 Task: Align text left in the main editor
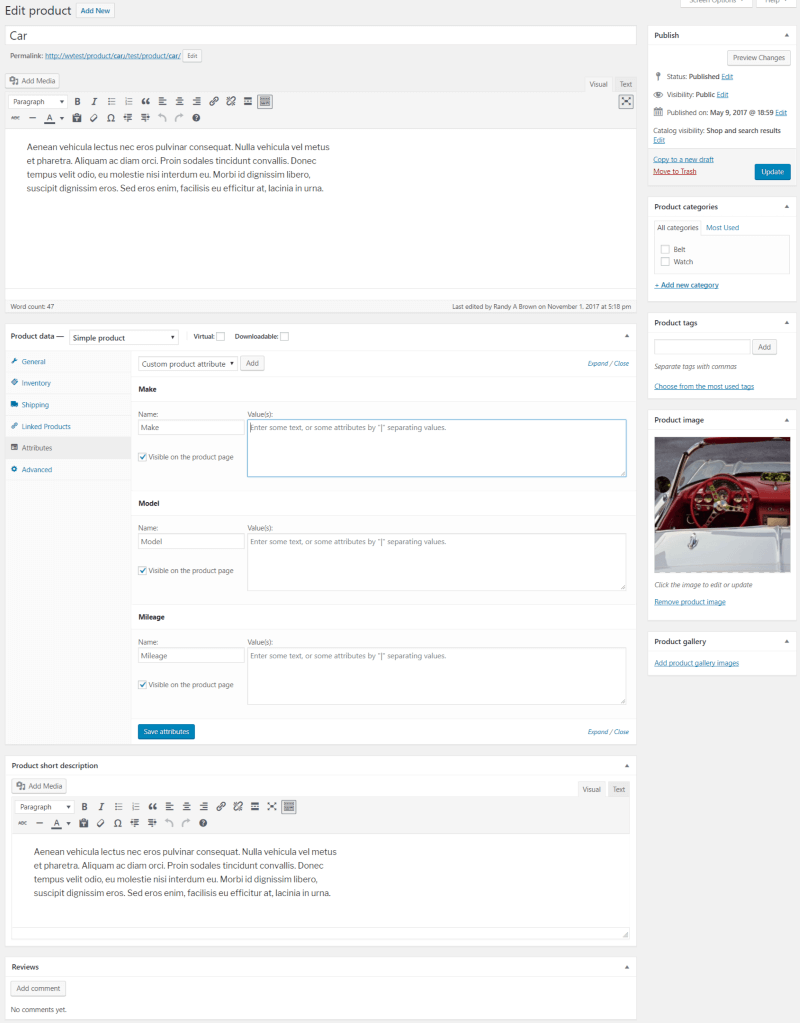[x=162, y=102]
